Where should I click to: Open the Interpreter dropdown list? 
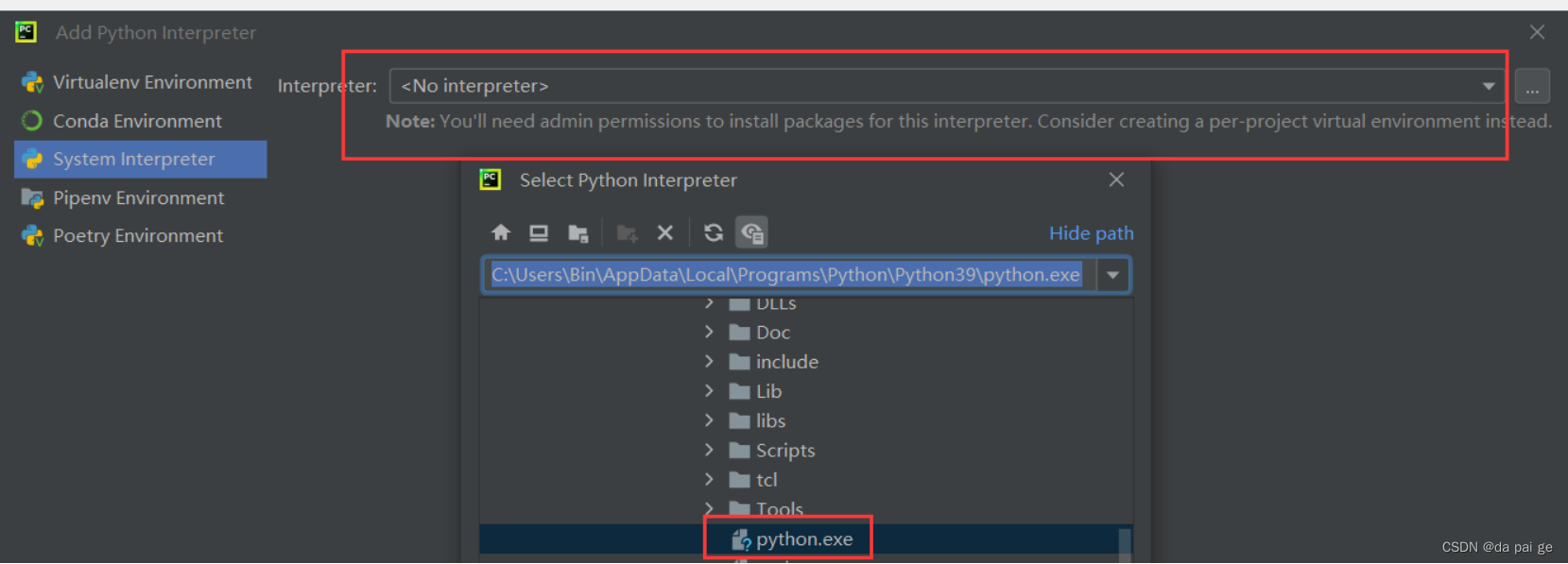coord(1489,86)
